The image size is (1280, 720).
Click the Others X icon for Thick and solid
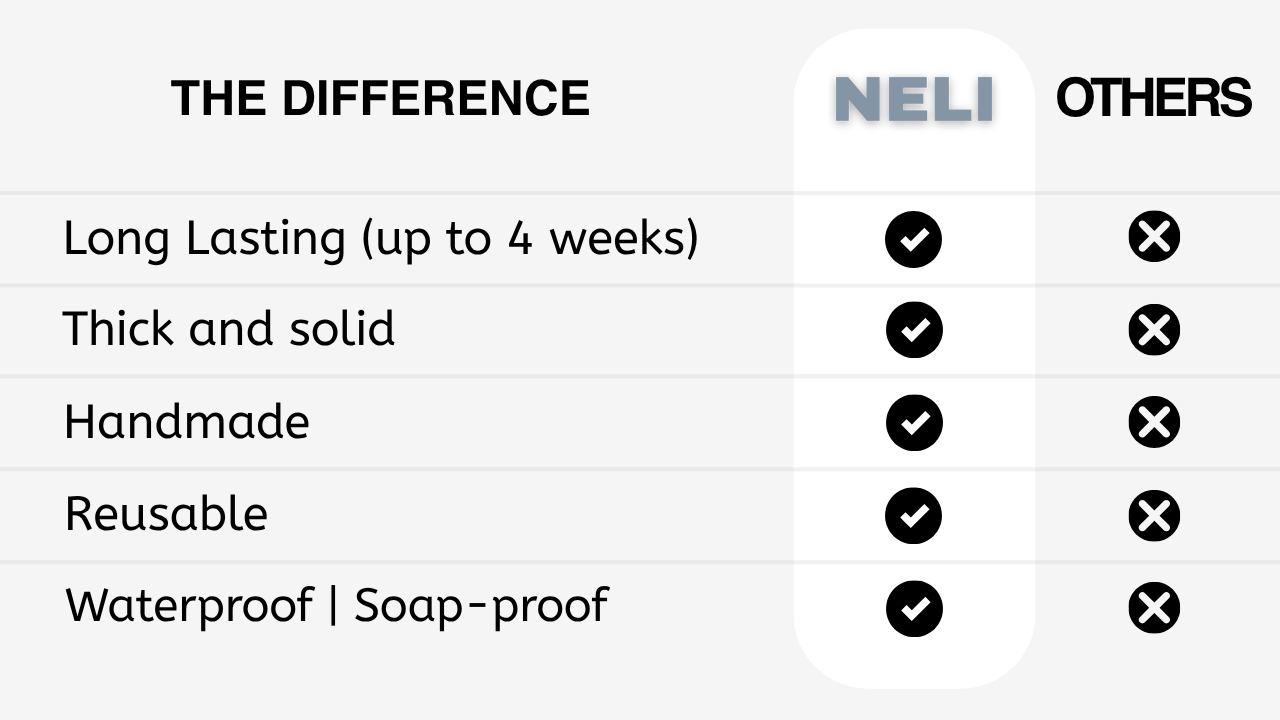point(1154,330)
